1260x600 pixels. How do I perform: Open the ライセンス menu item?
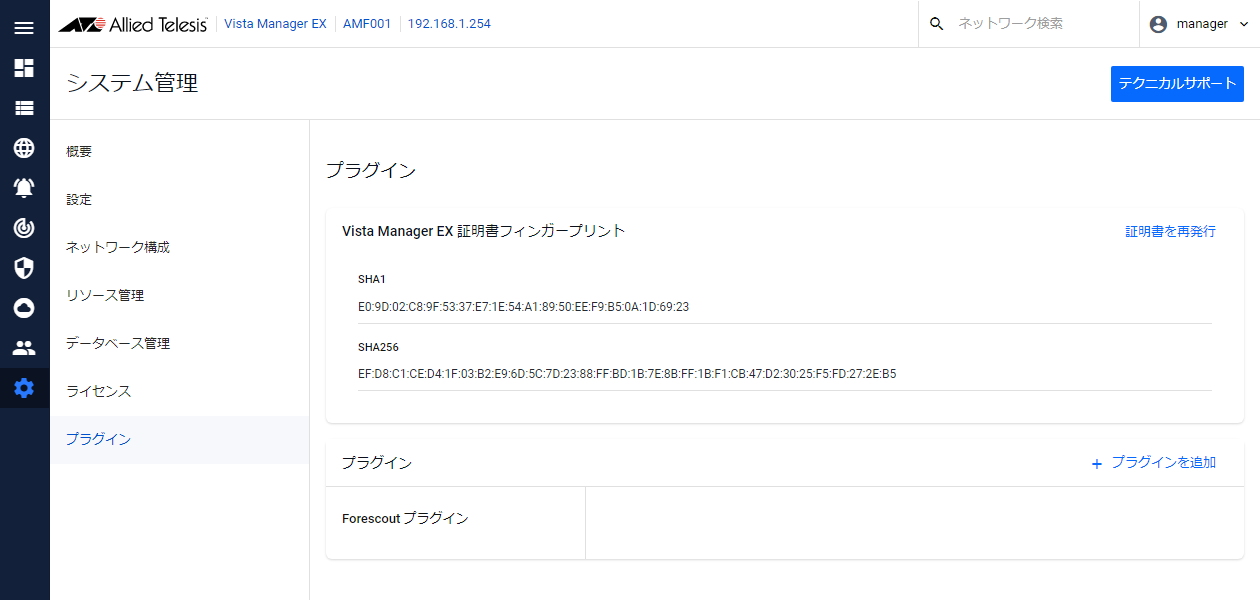[180, 392]
